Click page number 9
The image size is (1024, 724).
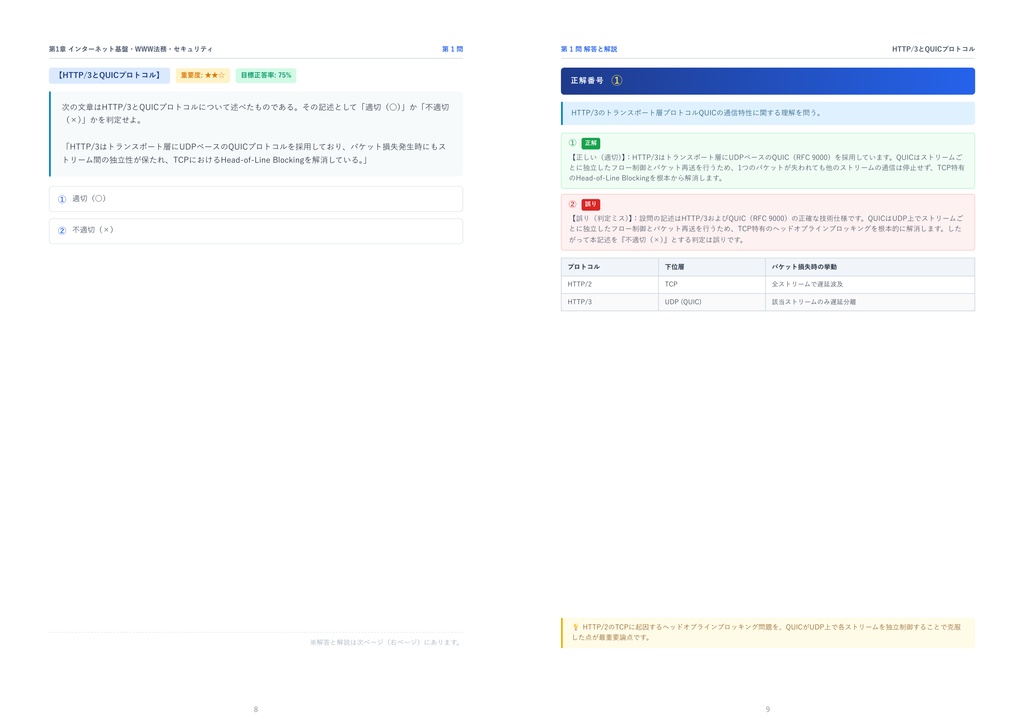pos(767,709)
